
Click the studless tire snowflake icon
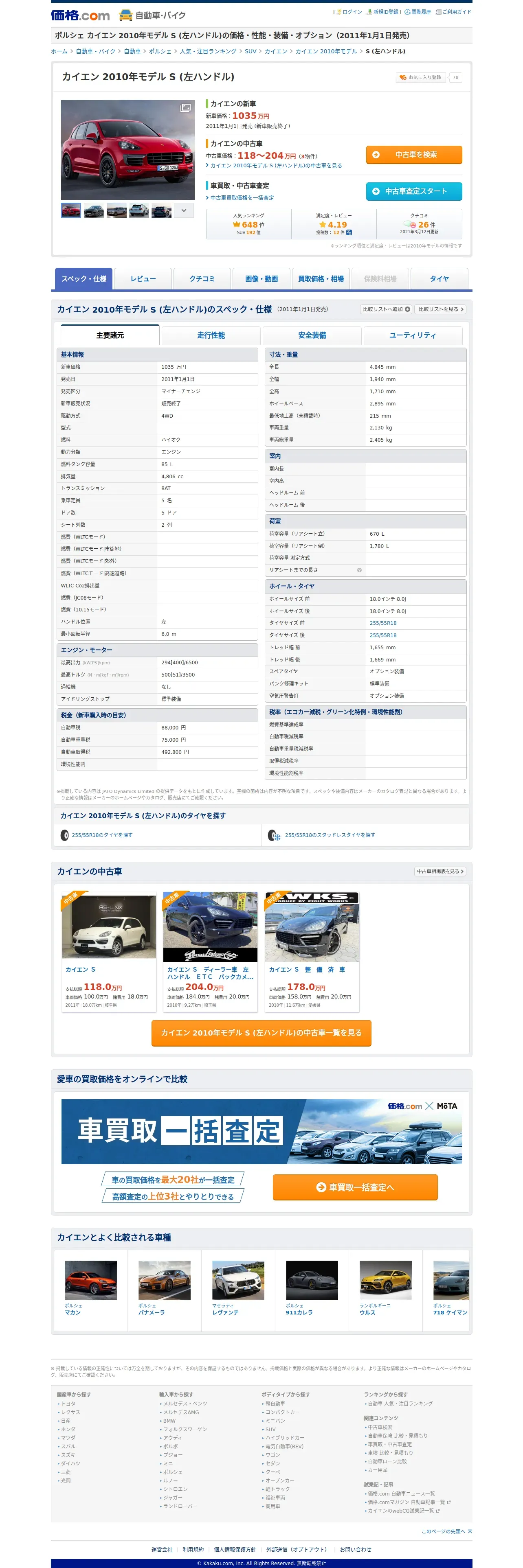[x=275, y=836]
